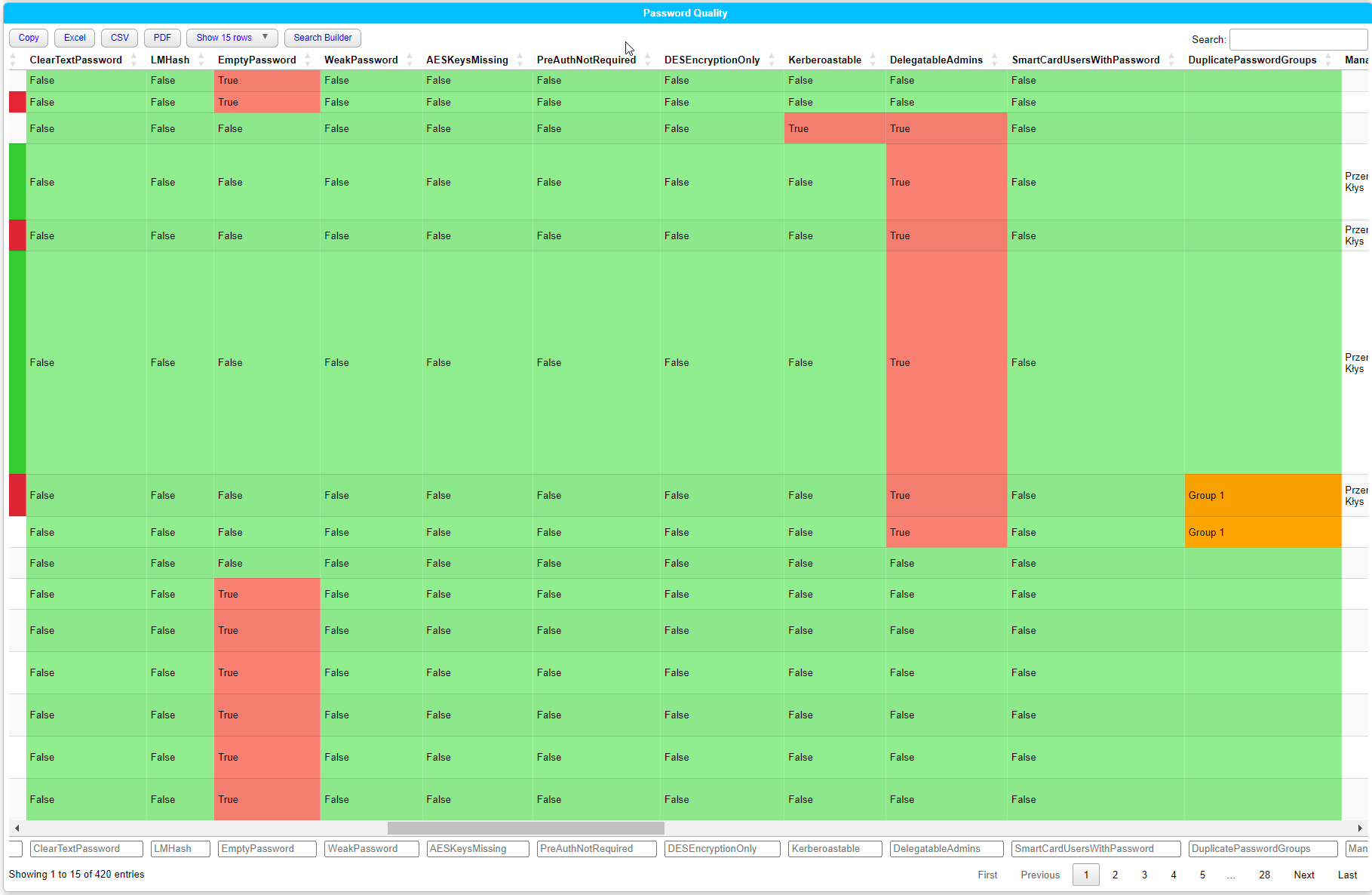Go to First page

[987, 875]
